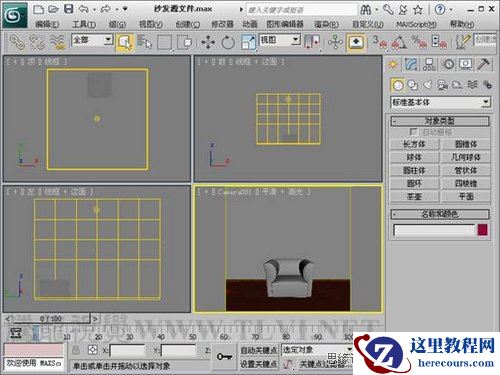
Task: Open the 标准基本体 primitives dropdown
Action: tap(440, 102)
